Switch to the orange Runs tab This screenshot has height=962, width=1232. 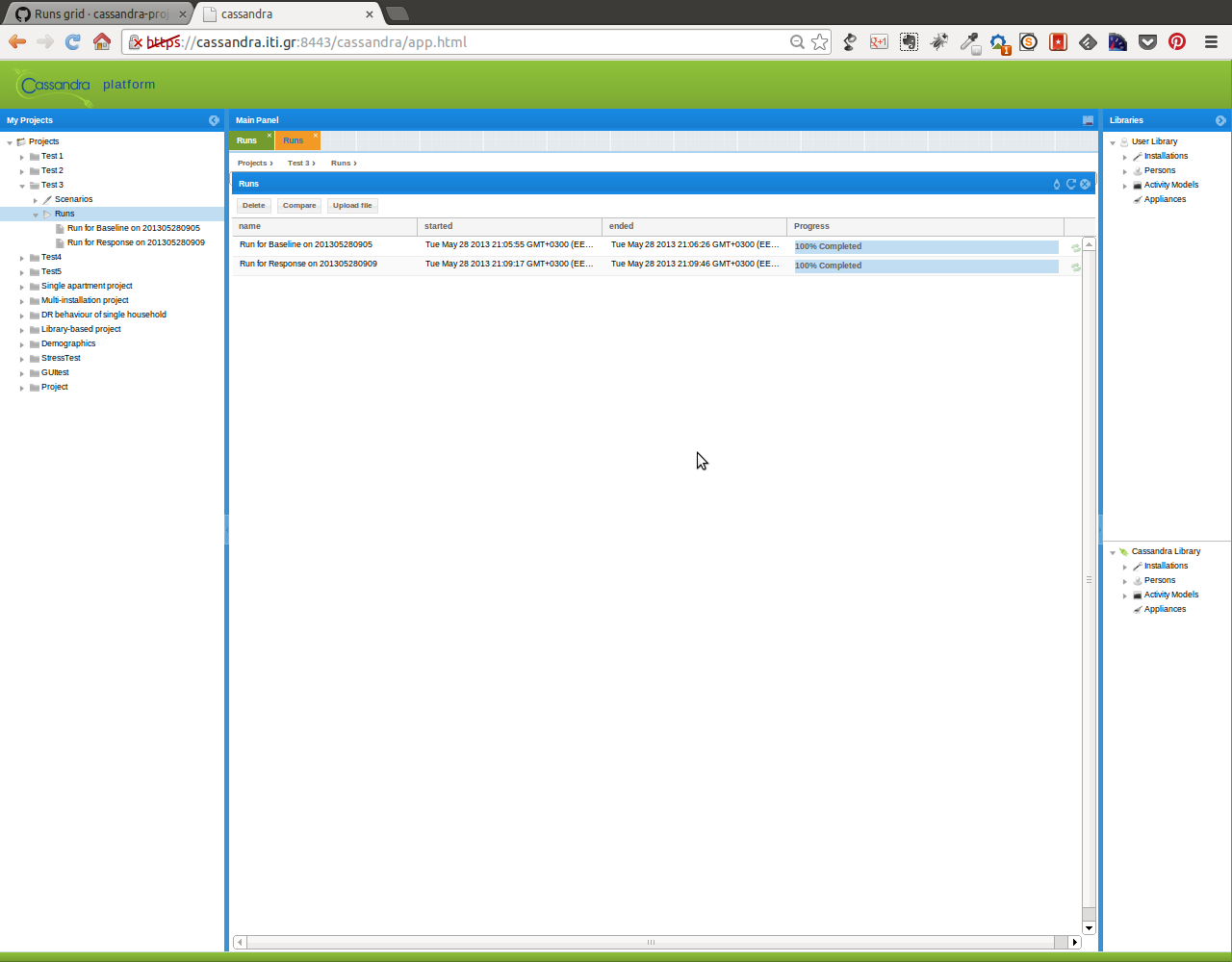pos(294,140)
